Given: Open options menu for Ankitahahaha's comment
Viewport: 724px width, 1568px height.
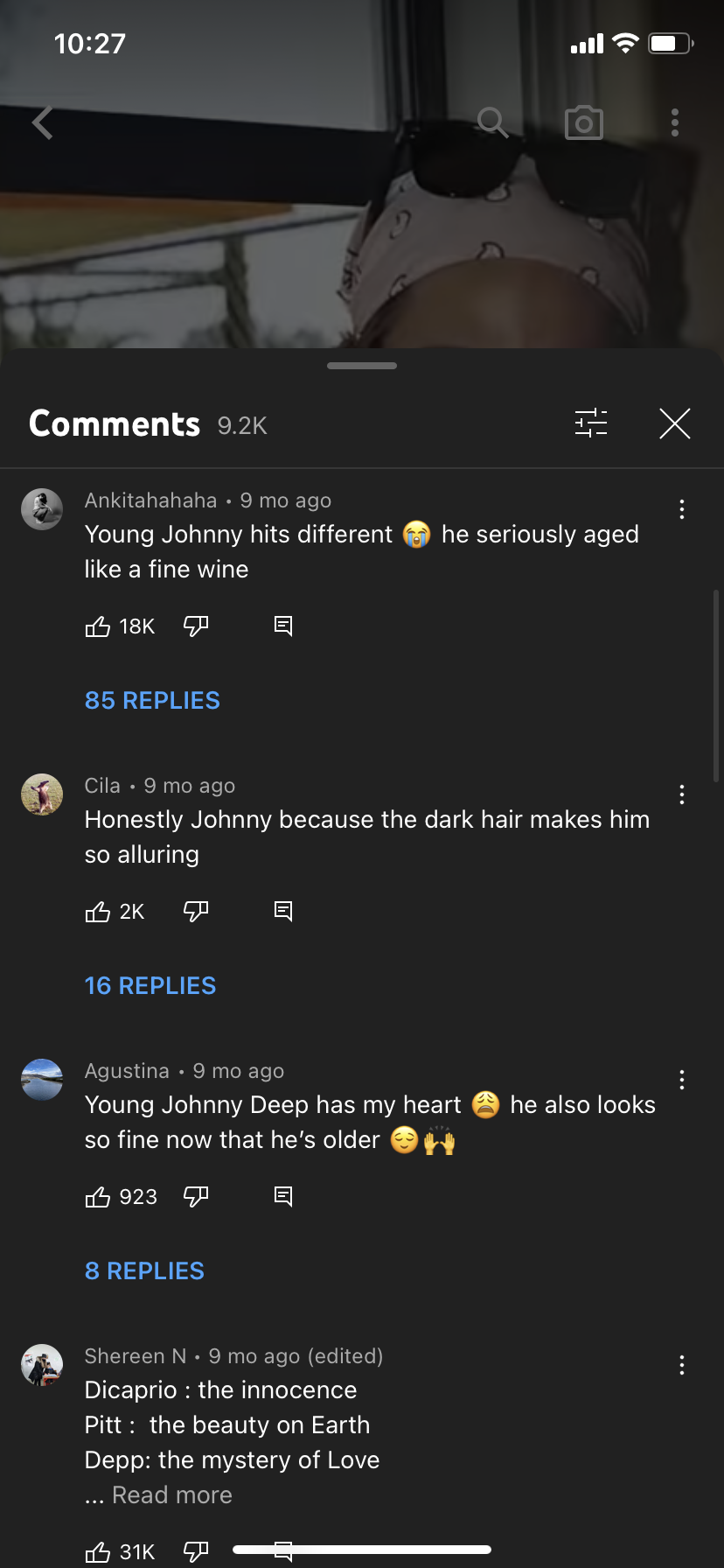Looking at the screenshot, I should 682,510.
